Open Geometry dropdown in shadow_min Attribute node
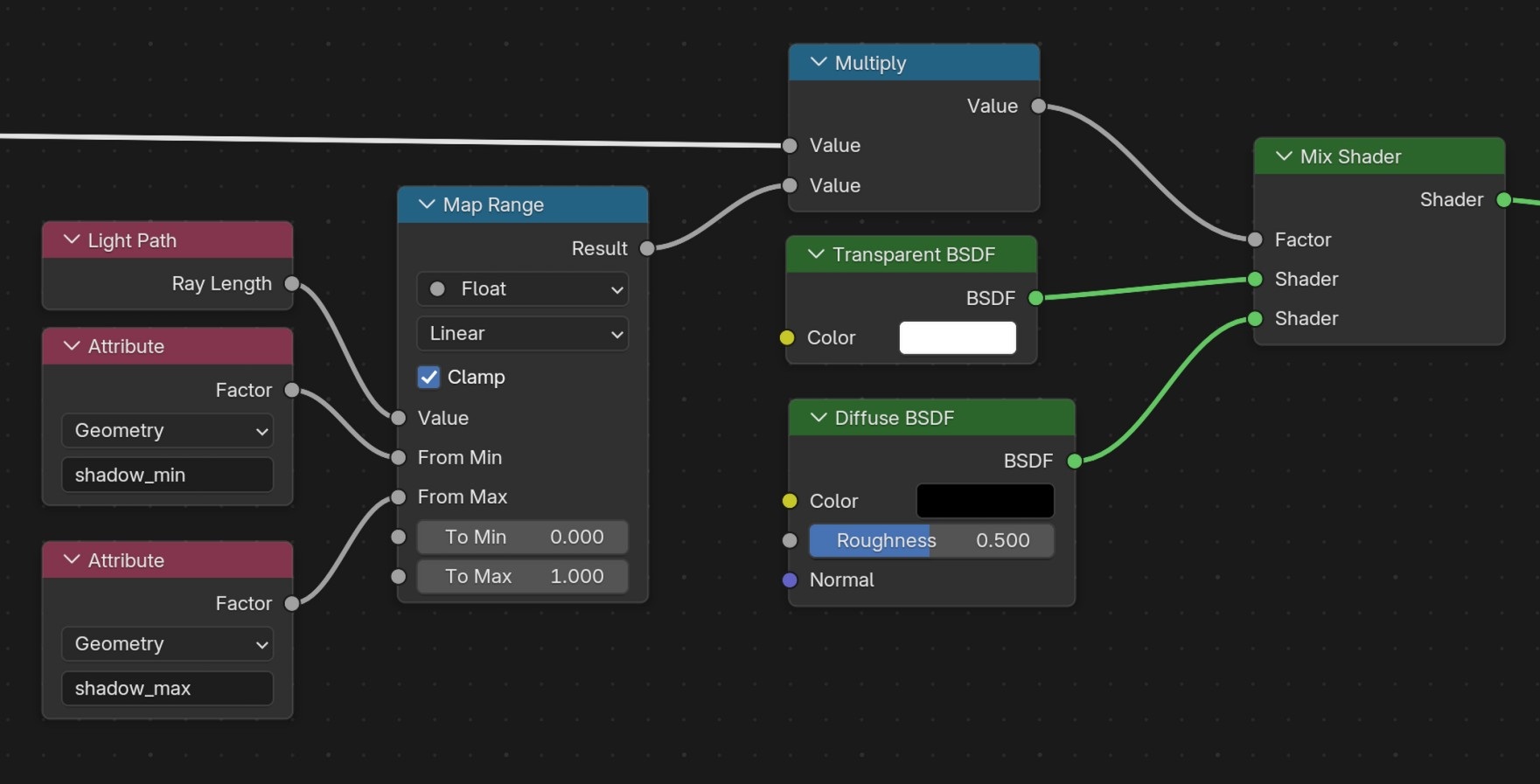 [167, 430]
